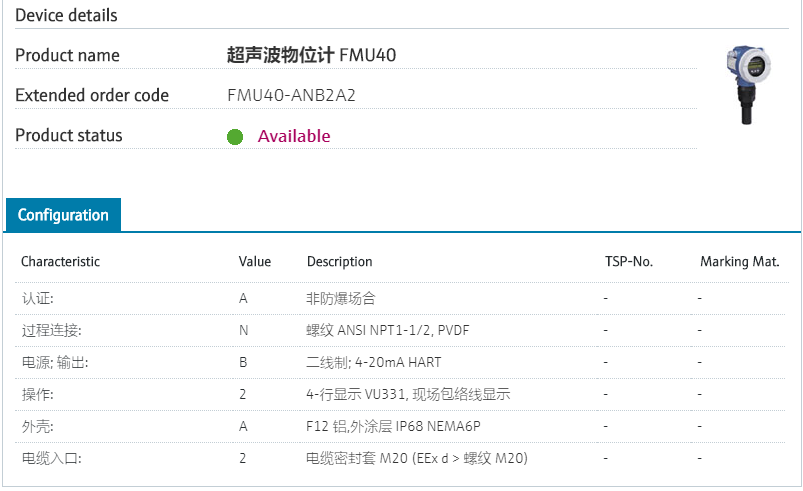
Task: Click the Description column header
Action: 339,262
